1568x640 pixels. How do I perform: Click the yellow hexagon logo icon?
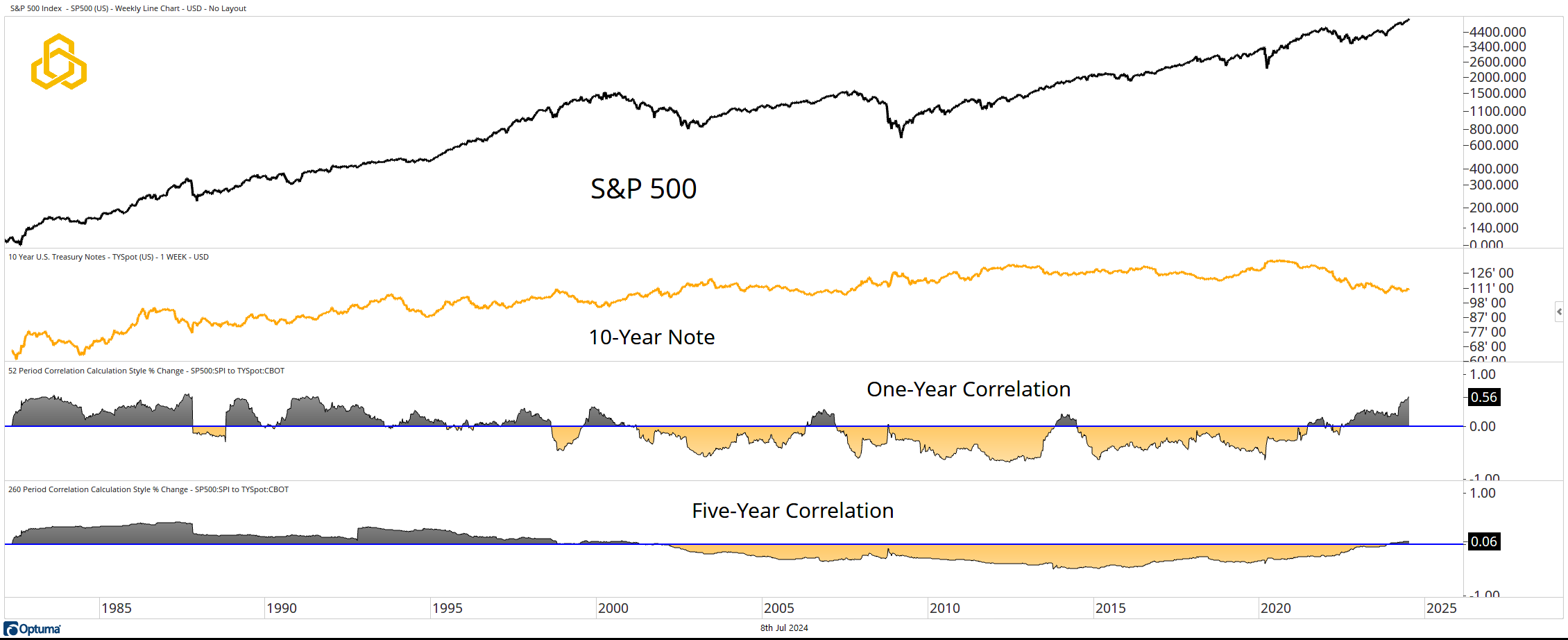(x=59, y=62)
